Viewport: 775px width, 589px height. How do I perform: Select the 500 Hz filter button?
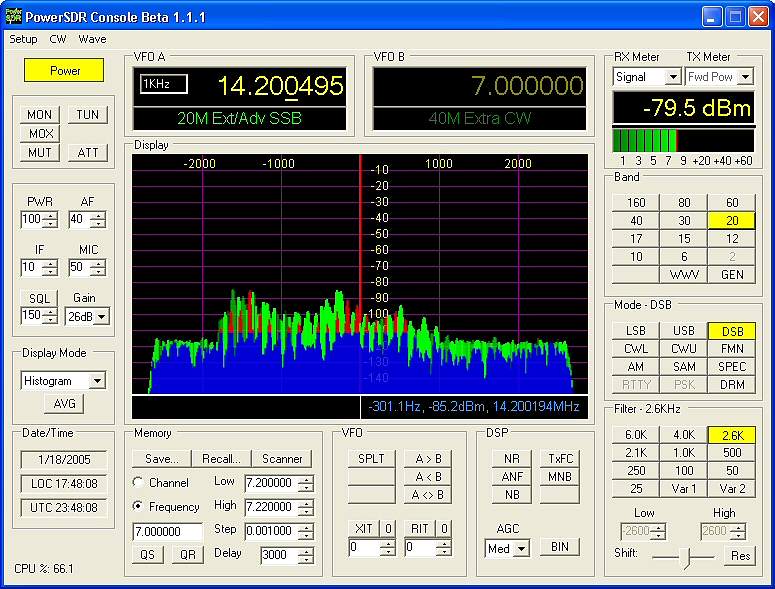pos(732,453)
